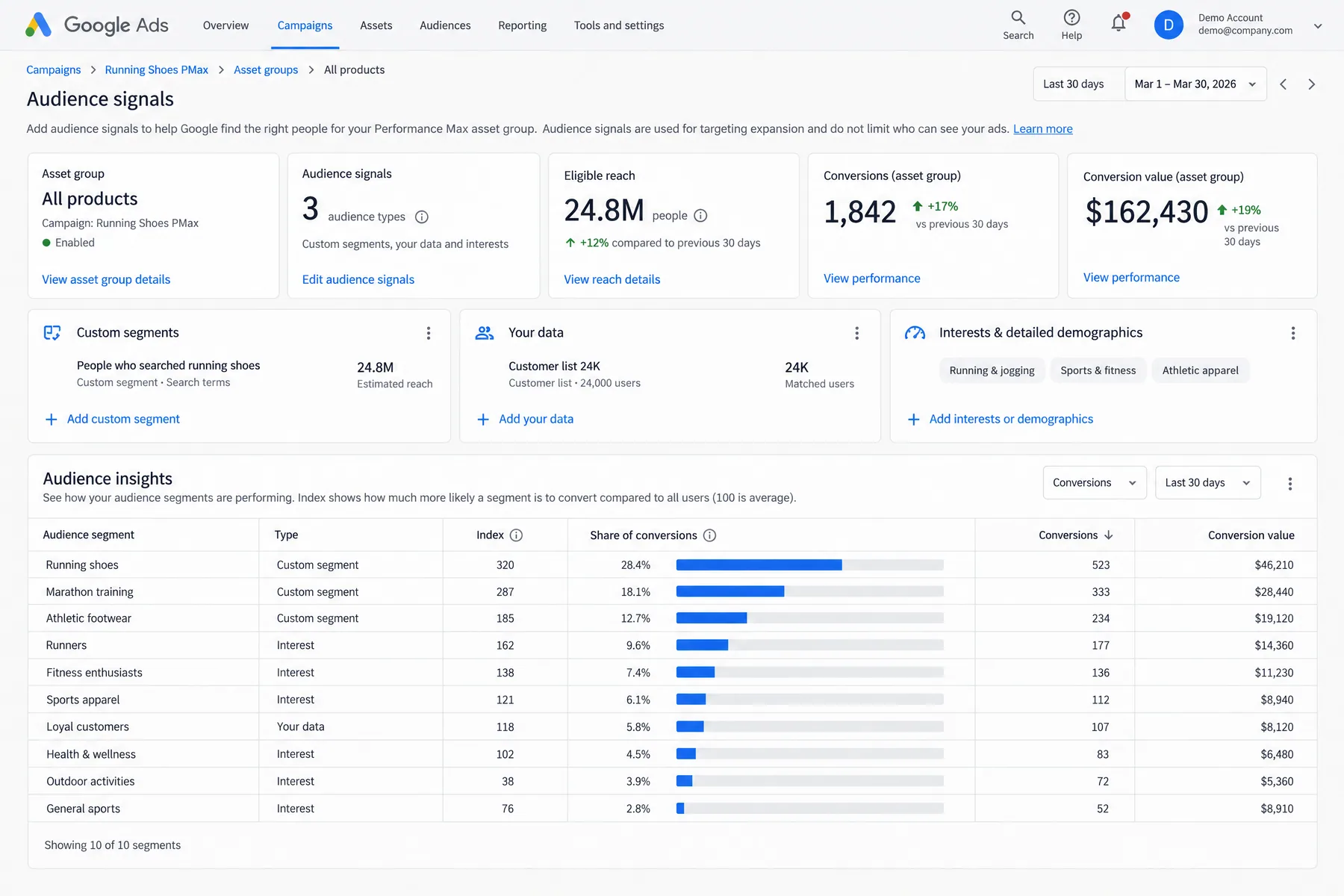The width and height of the screenshot is (1344, 896).
Task: Select the Athletic apparel chip
Action: tap(1200, 370)
